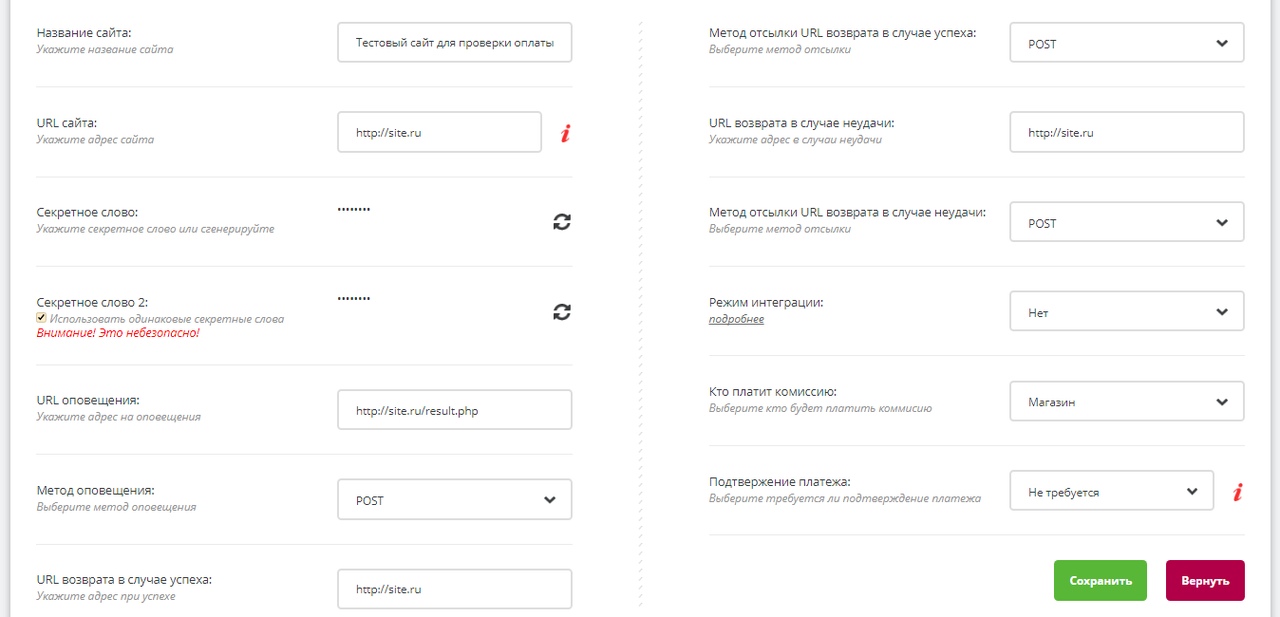Click the failure return URL input field

1127,132
